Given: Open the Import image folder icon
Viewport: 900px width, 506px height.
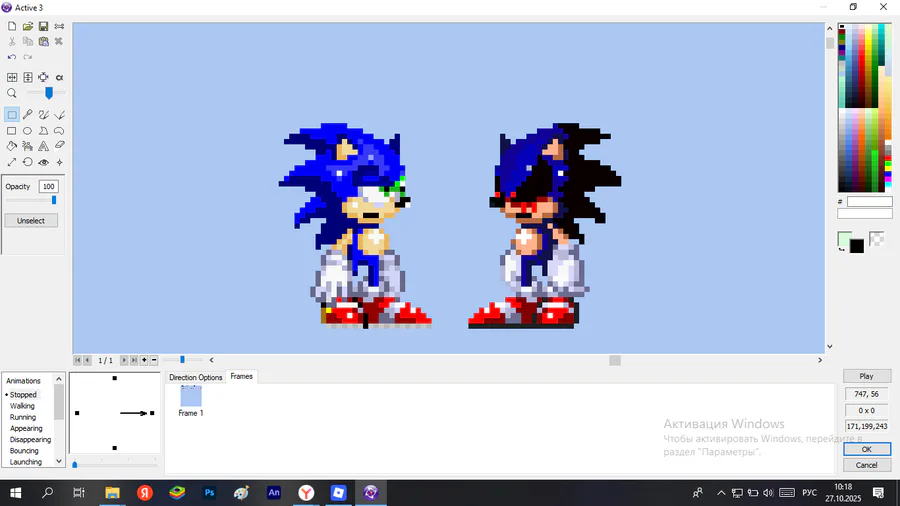Looking at the screenshot, I should click(28, 26).
